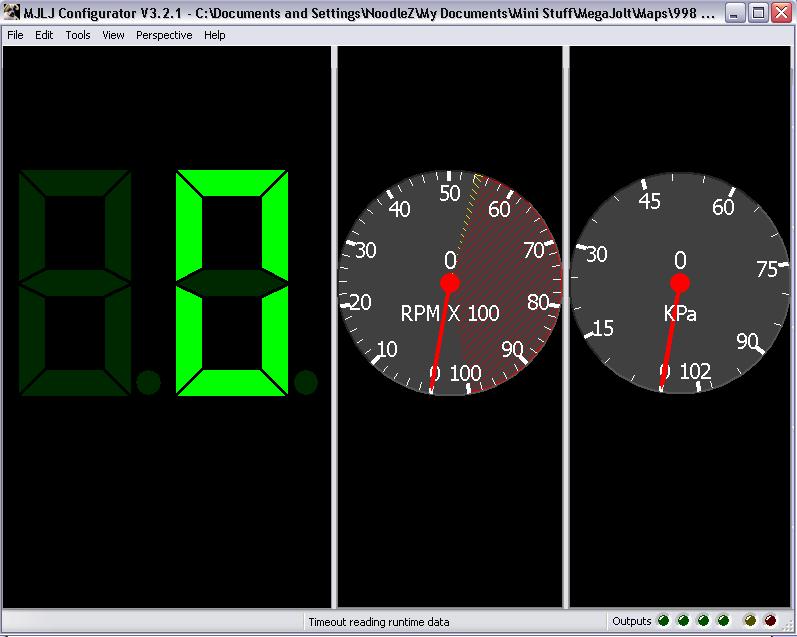The width and height of the screenshot is (797, 637).
Task: Minimize the MJLJ Configurator window
Action: click(x=733, y=13)
